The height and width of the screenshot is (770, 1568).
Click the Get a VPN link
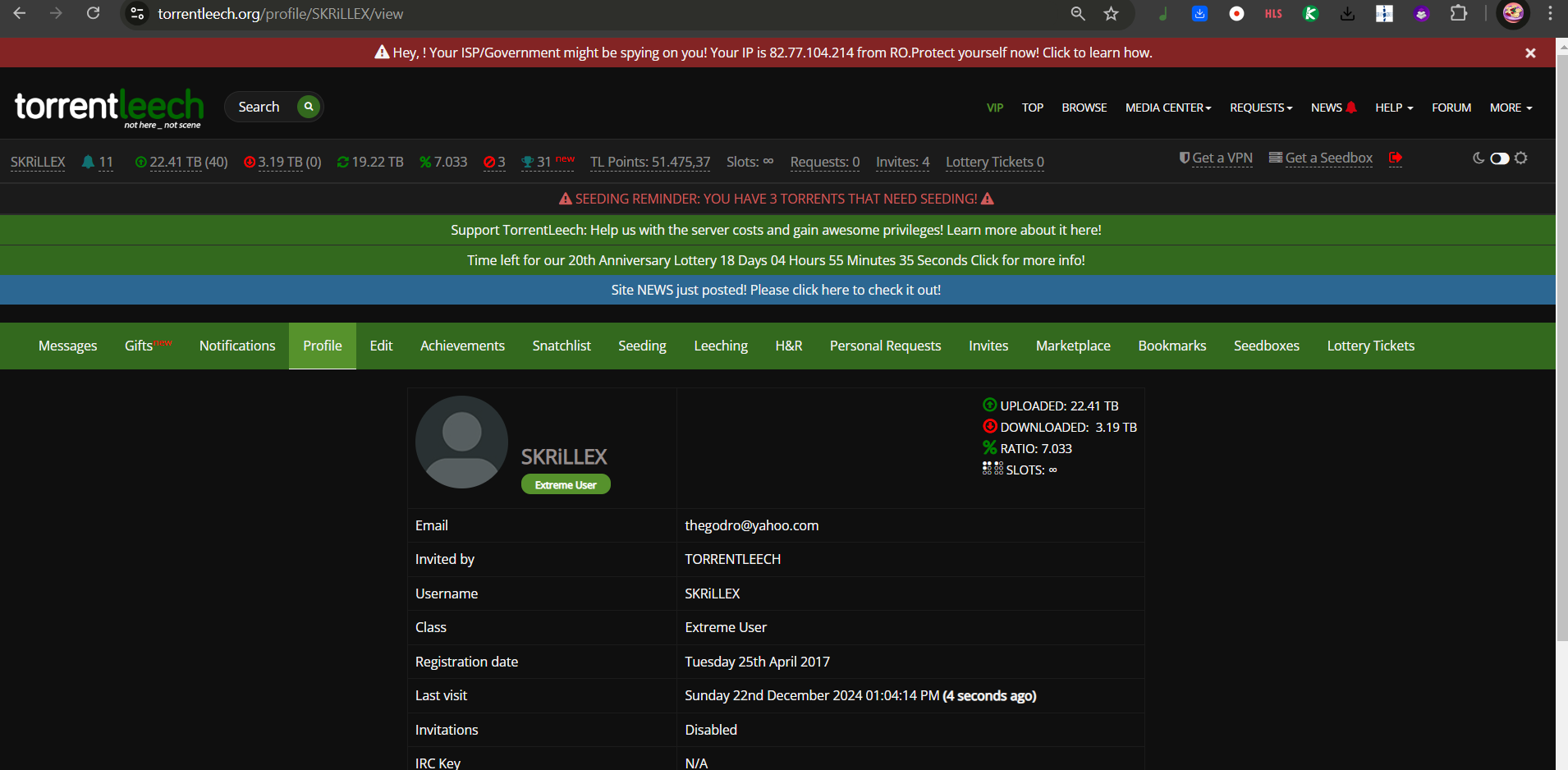coord(1216,158)
